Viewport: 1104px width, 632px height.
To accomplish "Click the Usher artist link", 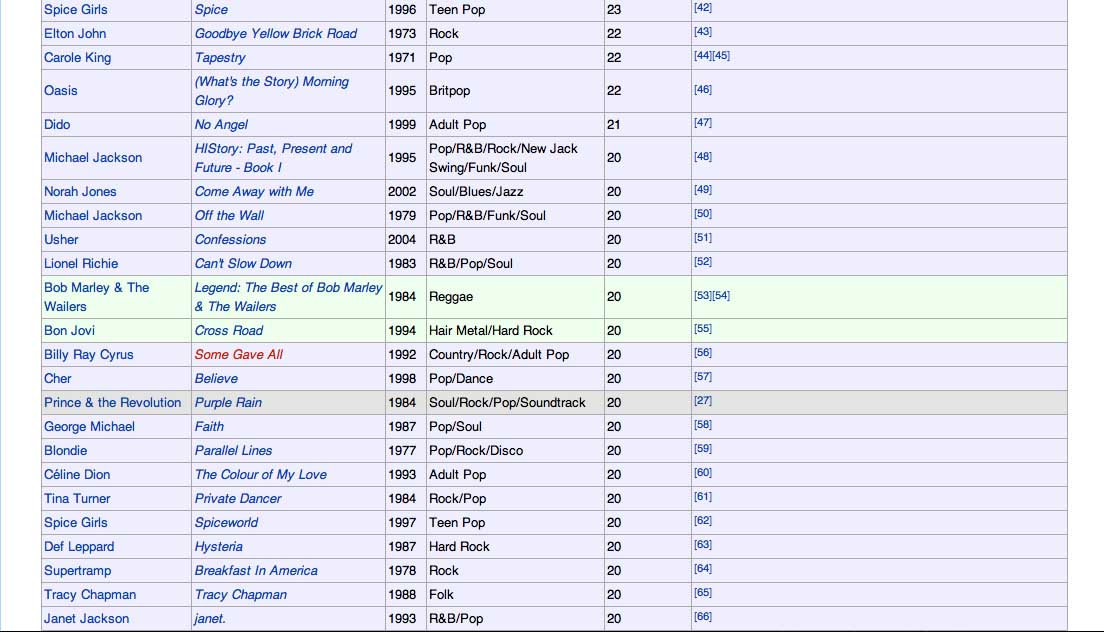I will 61,239.
